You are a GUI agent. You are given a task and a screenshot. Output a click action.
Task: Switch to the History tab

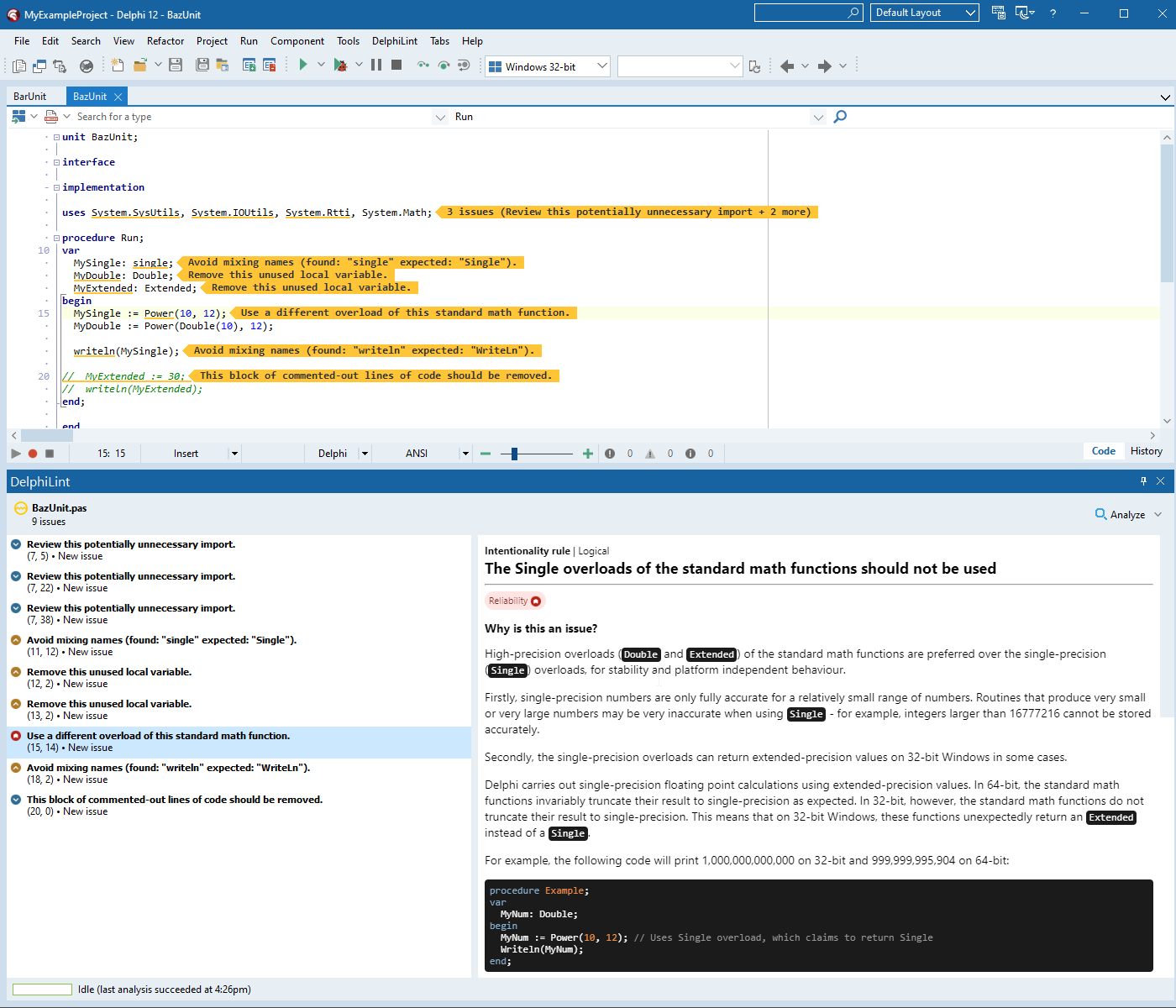1147,452
